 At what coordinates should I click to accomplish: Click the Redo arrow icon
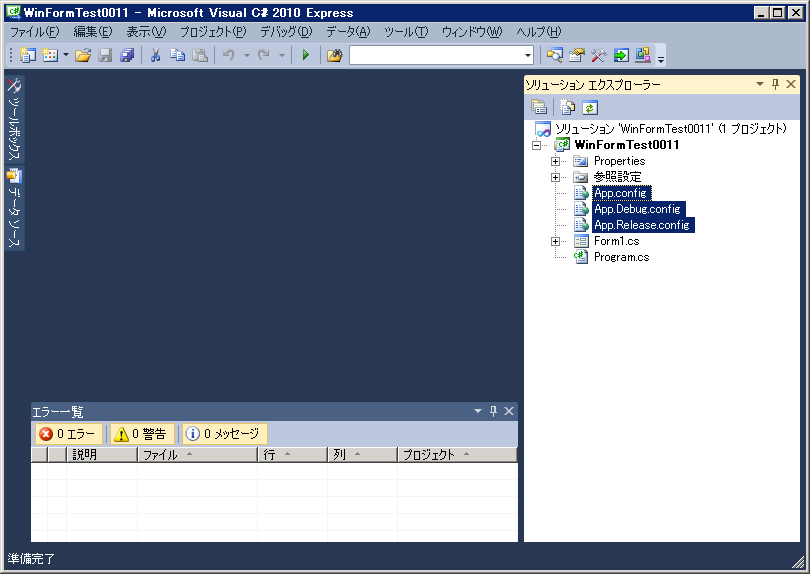tap(264, 55)
